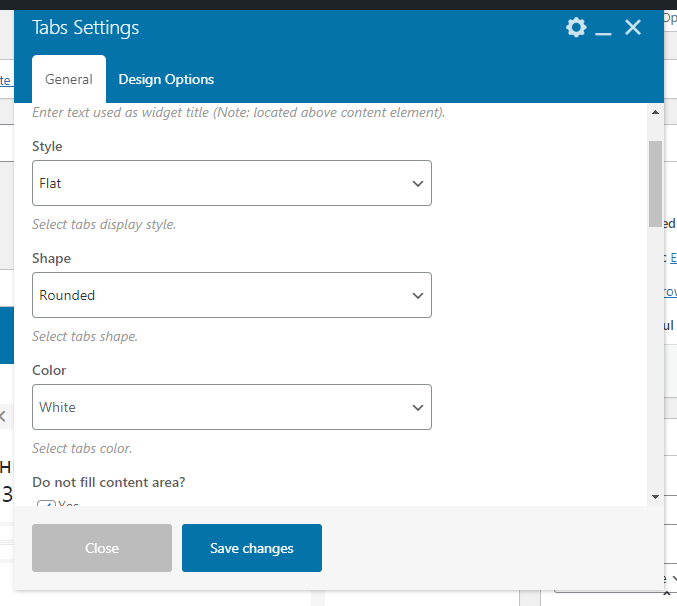This screenshot has height=606, width=677.
Task: Click the left-pointing arrow behind the dialog's left edge
Action: 3,417
